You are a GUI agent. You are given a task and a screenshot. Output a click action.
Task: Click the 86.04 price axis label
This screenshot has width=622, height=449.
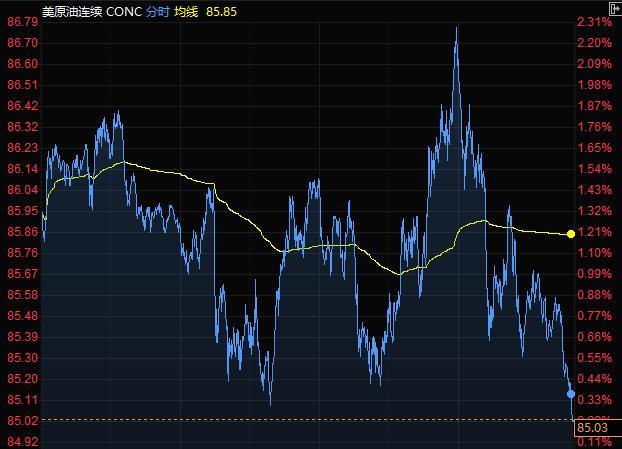[22, 190]
